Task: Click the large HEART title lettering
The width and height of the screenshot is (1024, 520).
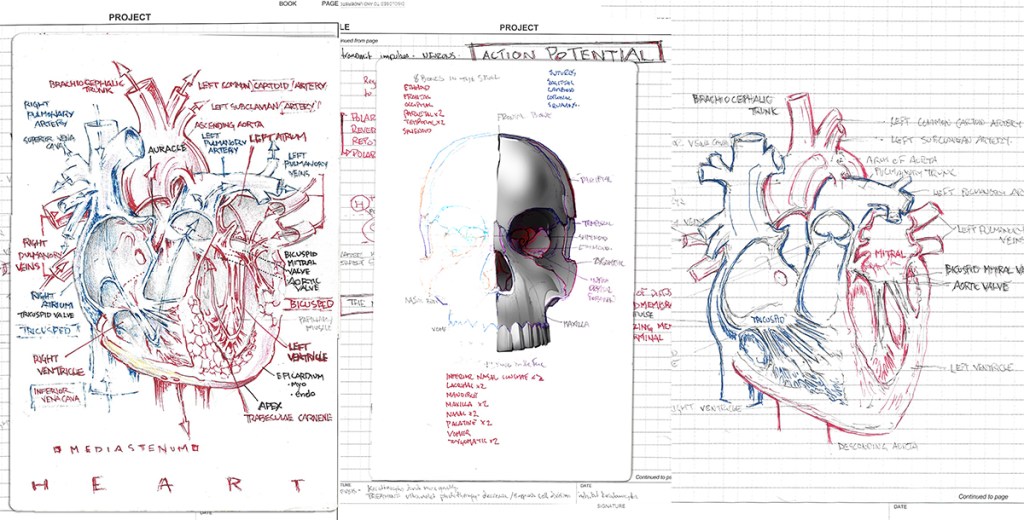Action: 172,485
